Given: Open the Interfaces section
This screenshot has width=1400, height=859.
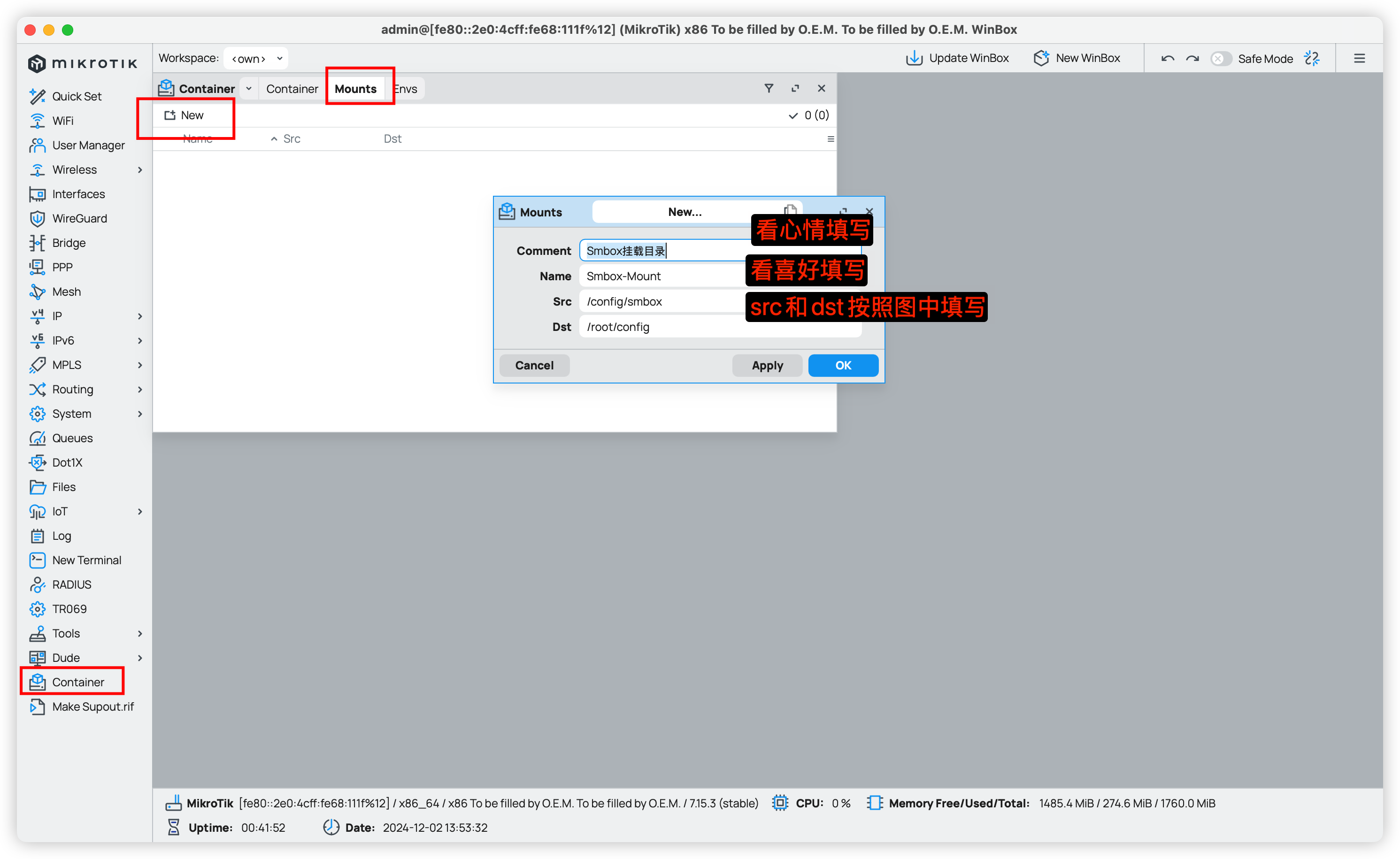Looking at the screenshot, I should pos(78,194).
